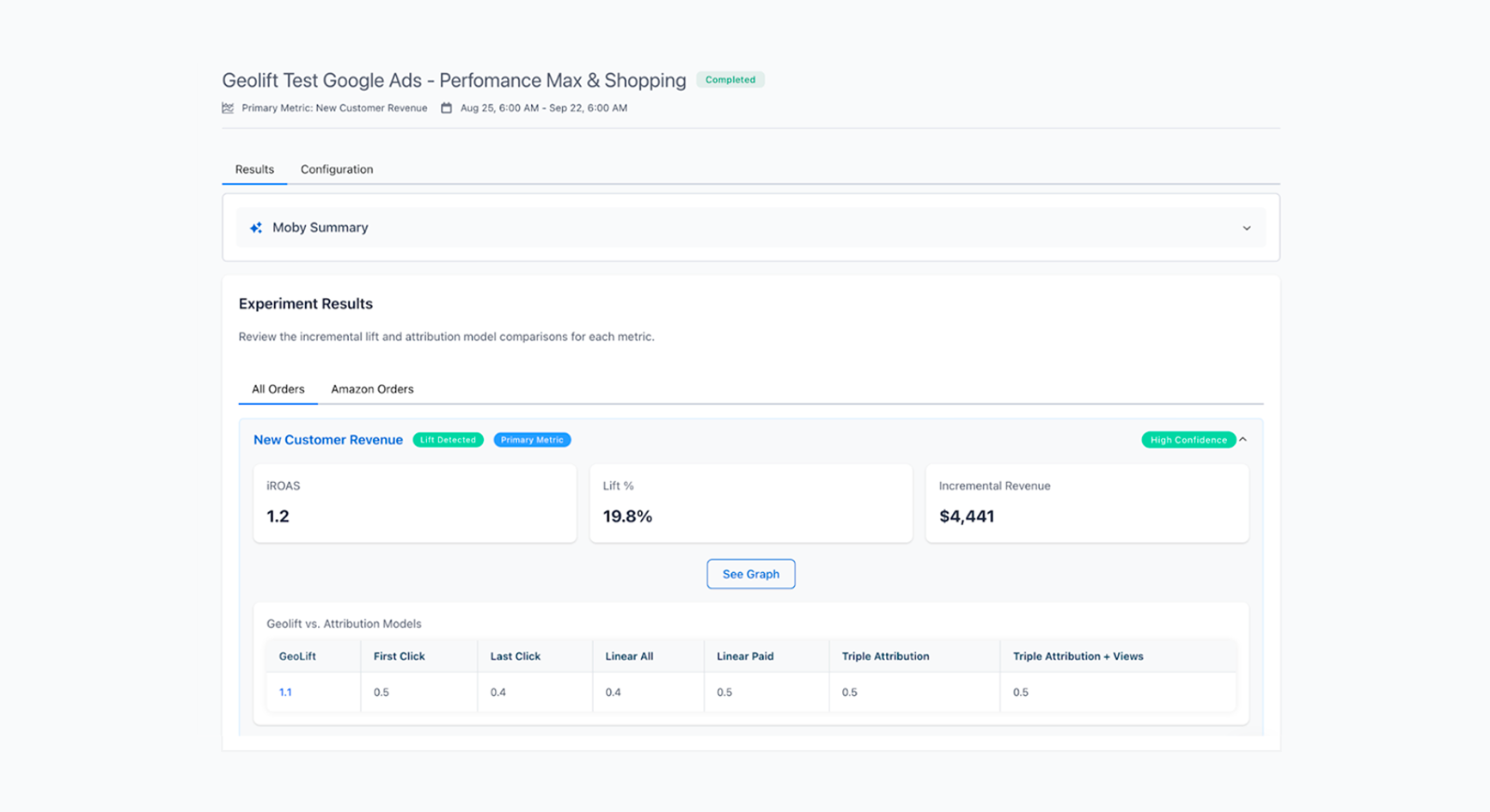
Task: Click the GeoLift value 1.1 link
Action: click(x=285, y=693)
